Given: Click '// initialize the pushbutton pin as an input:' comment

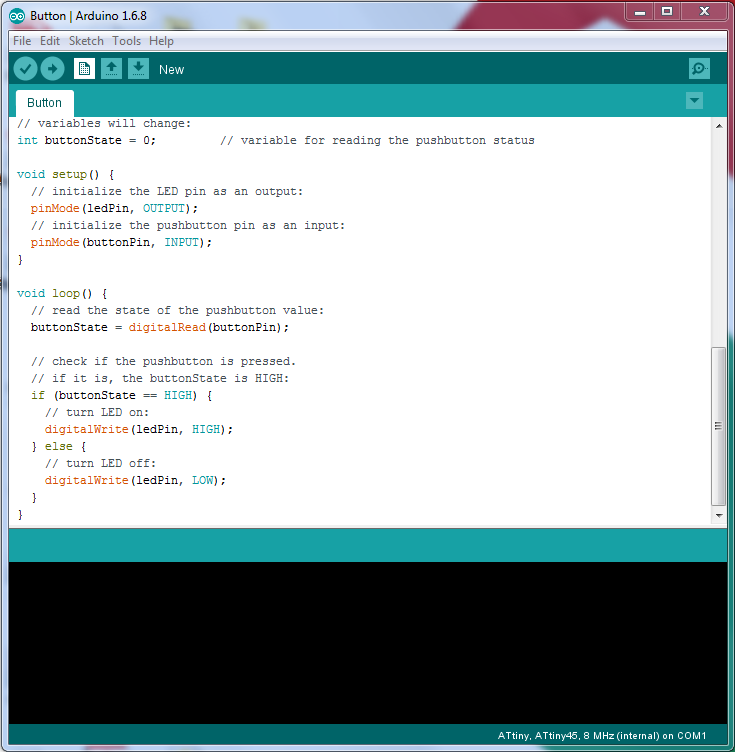Looking at the screenshot, I should [188, 226].
